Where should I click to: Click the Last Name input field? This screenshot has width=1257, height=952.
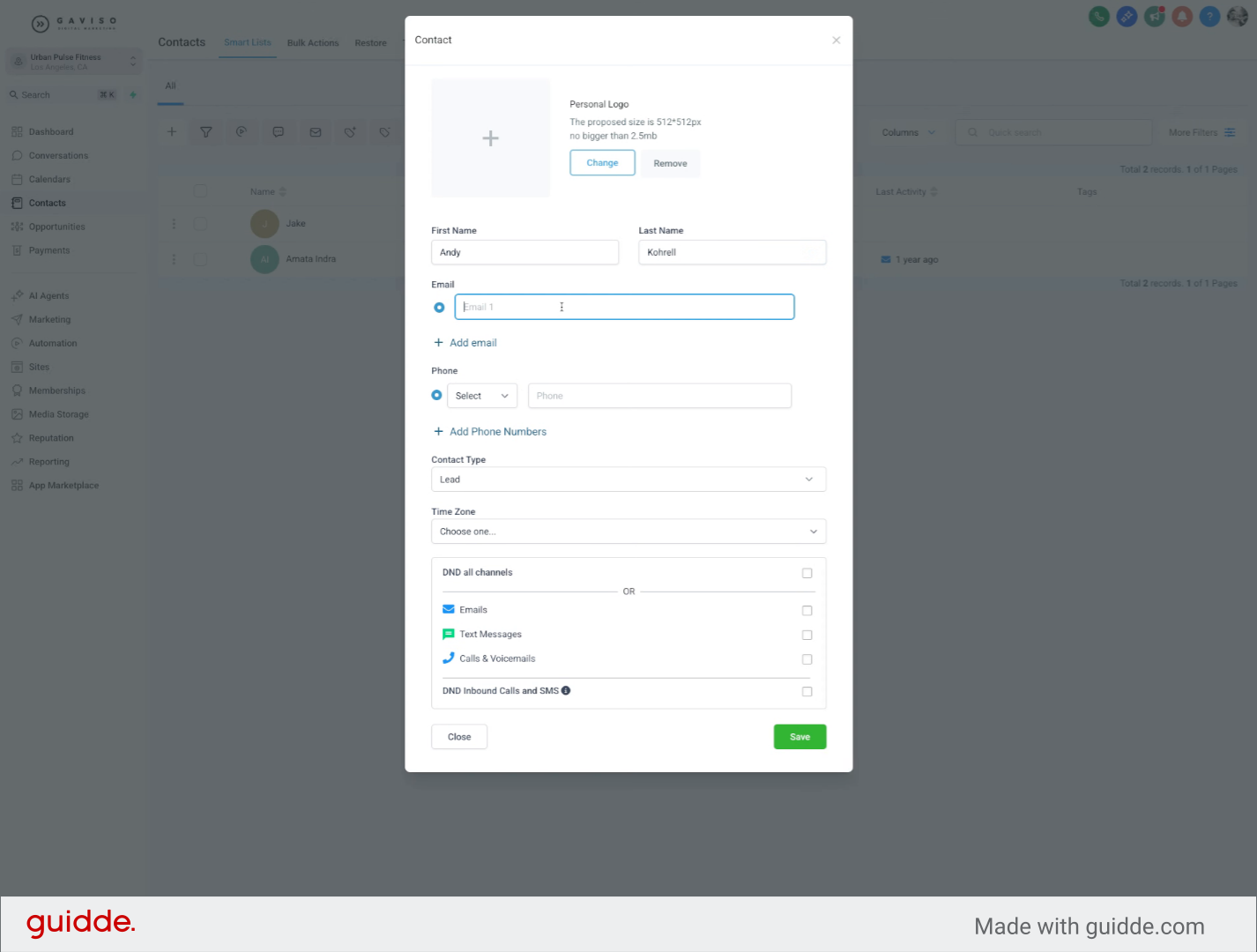pos(733,252)
